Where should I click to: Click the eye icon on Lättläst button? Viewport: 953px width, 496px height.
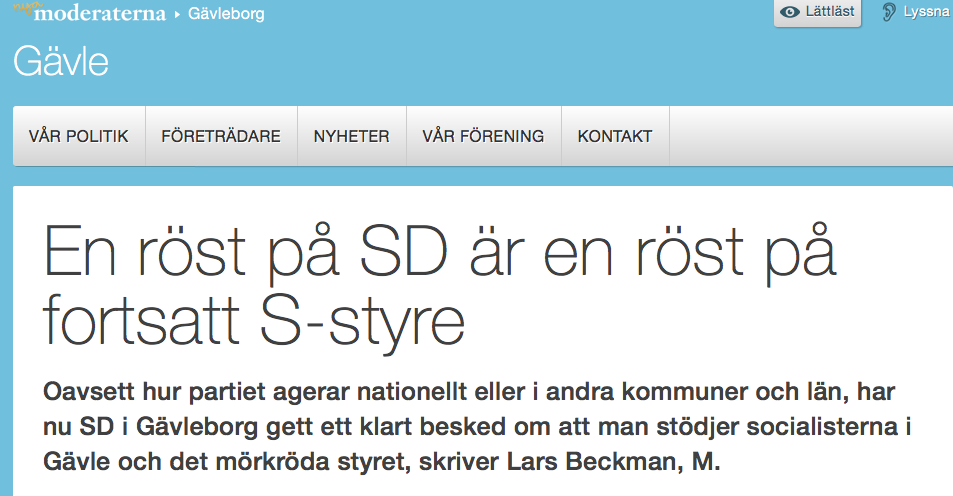tap(790, 12)
